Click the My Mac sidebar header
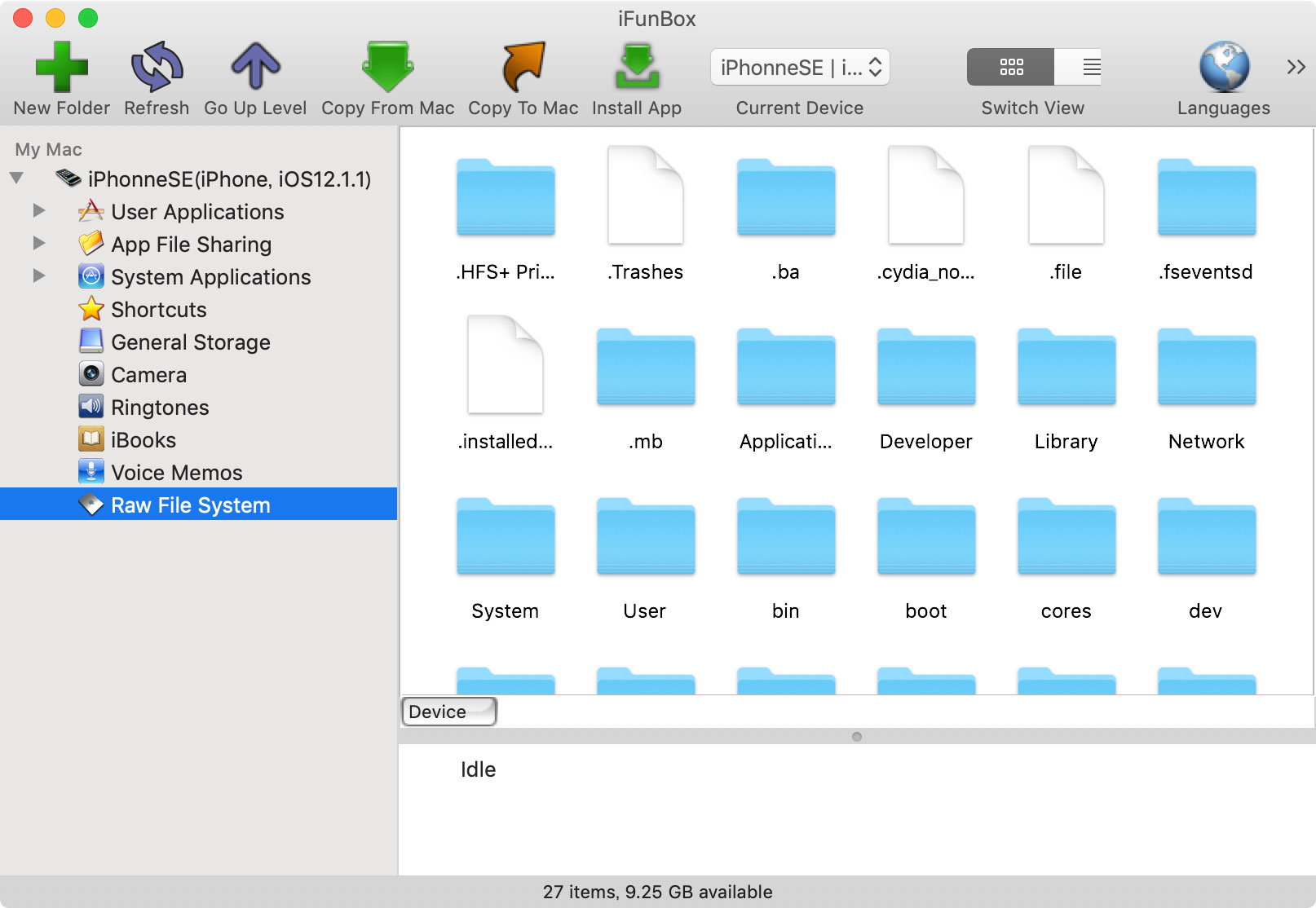This screenshot has width=1316, height=908. (x=48, y=149)
